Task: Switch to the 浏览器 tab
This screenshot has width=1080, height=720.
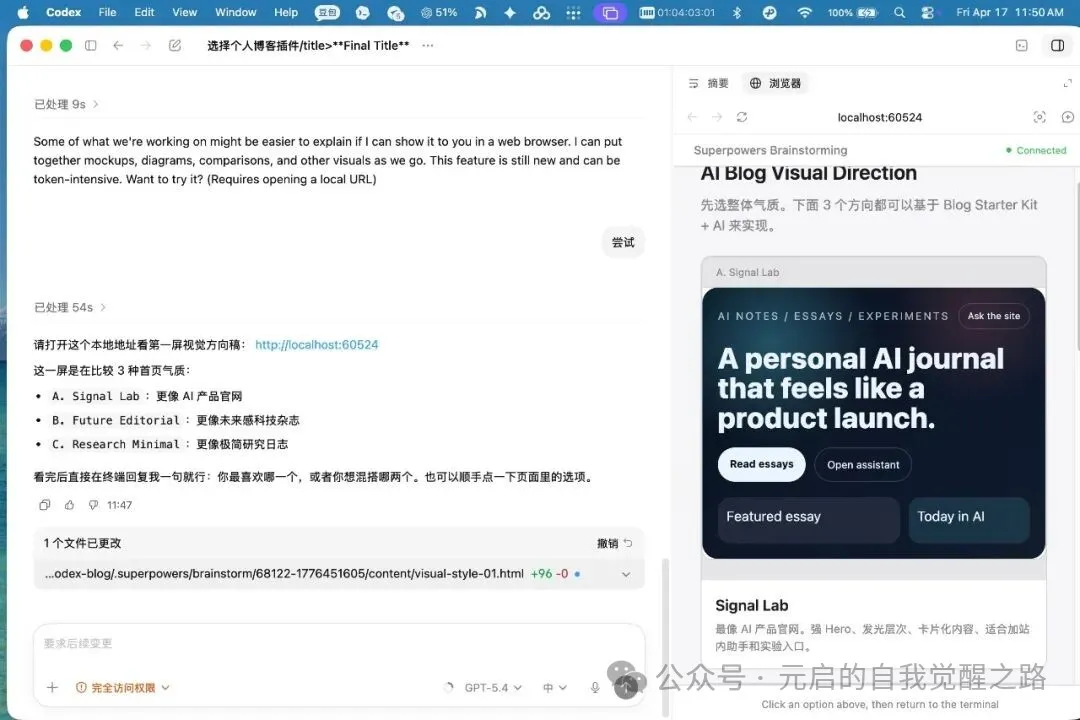Action: coord(776,83)
